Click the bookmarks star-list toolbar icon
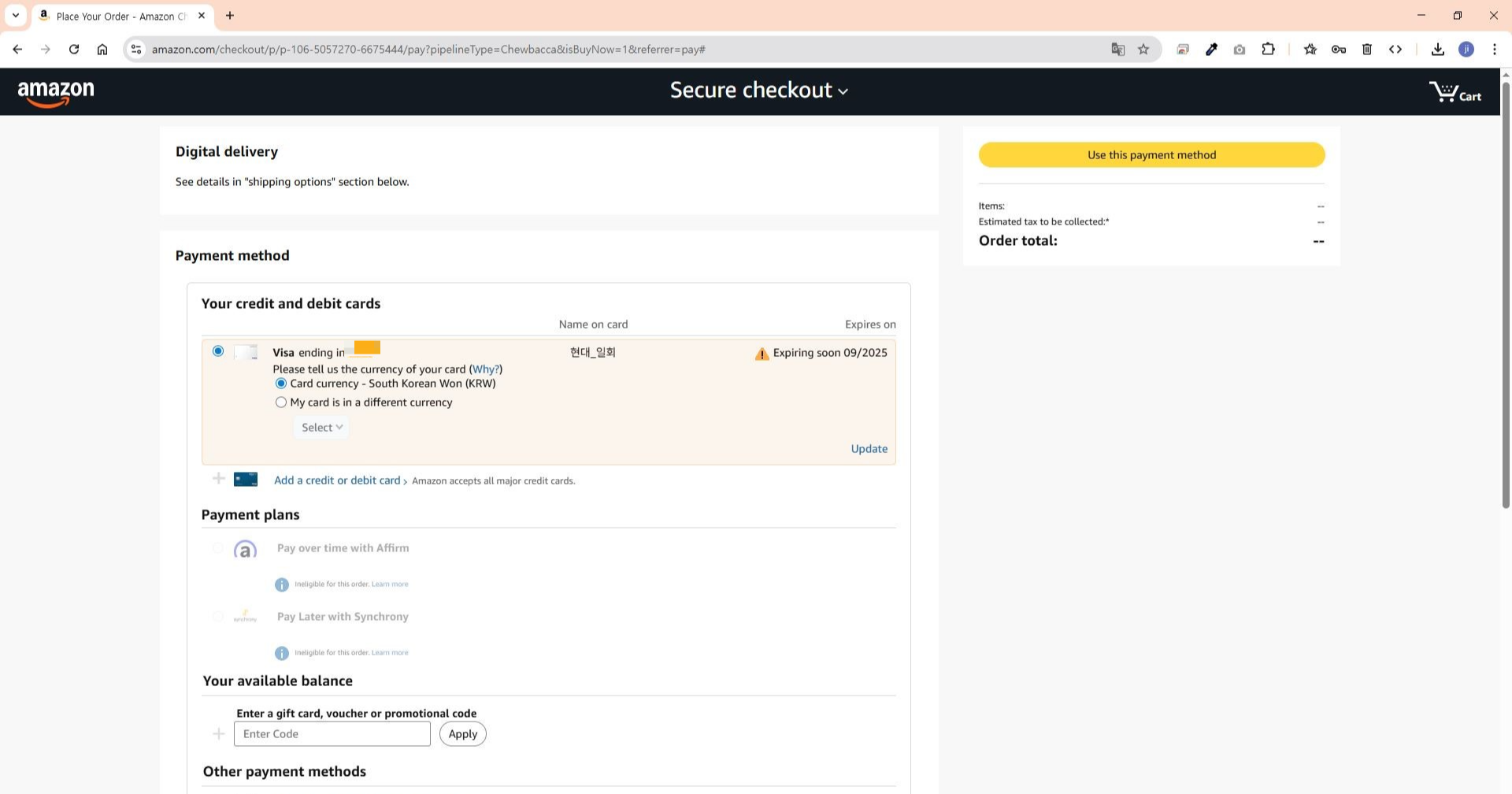Image resolution: width=1512 pixels, height=794 pixels. coord(1310,49)
